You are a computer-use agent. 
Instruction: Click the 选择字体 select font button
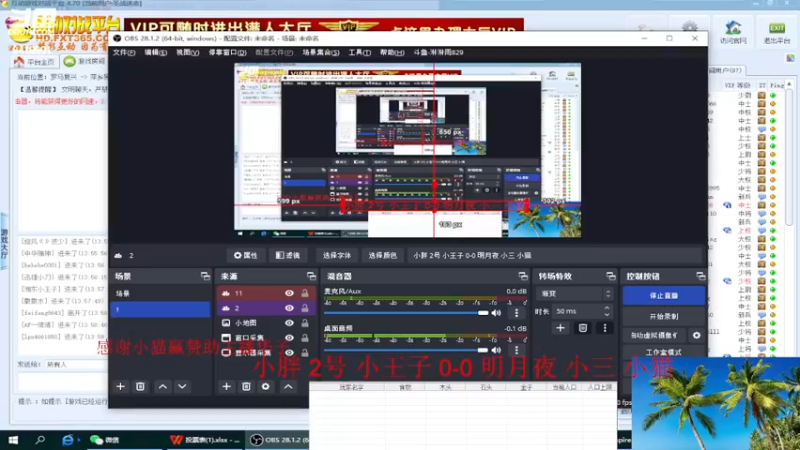[337, 255]
